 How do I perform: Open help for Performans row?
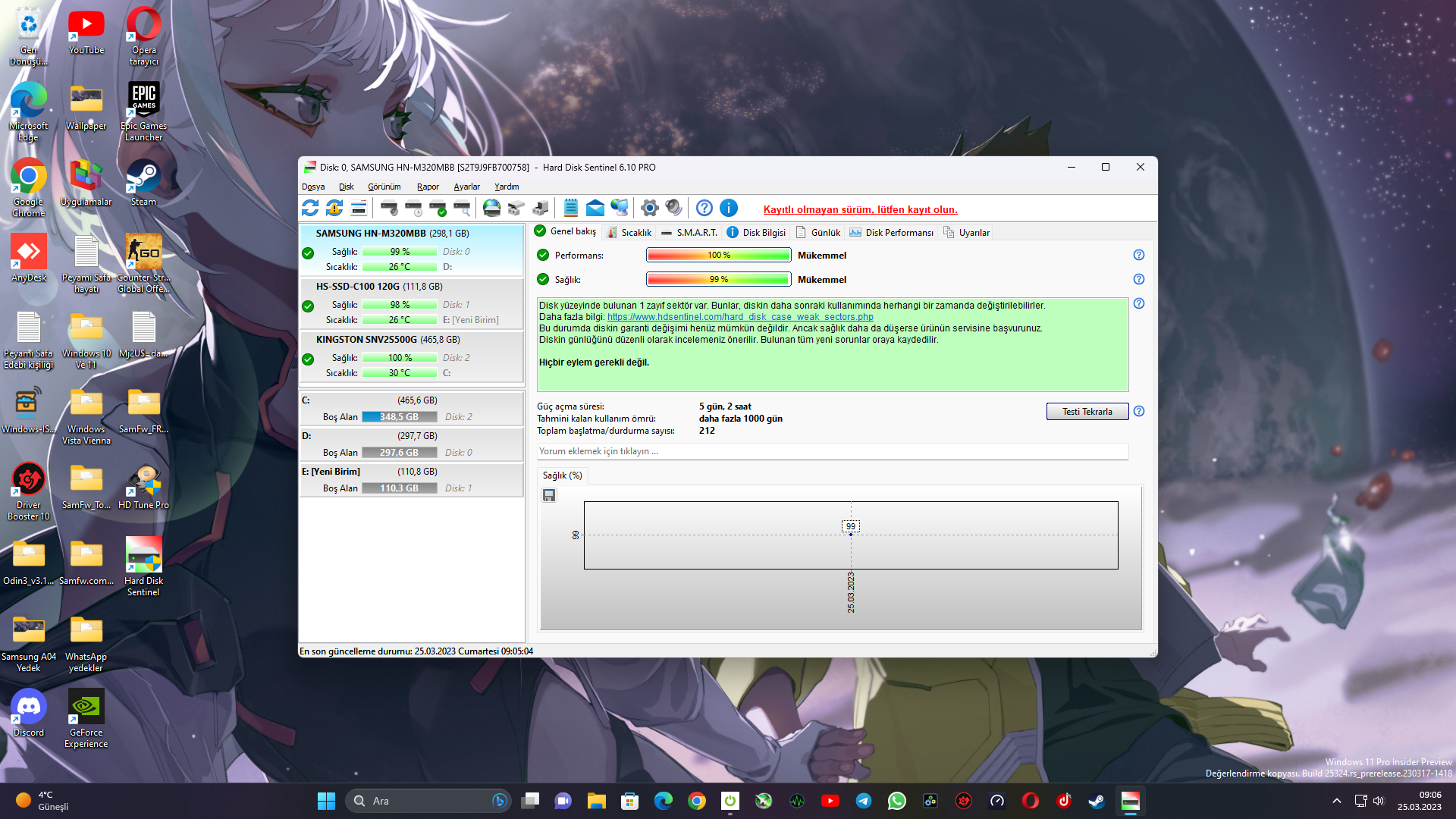pos(1138,255)
